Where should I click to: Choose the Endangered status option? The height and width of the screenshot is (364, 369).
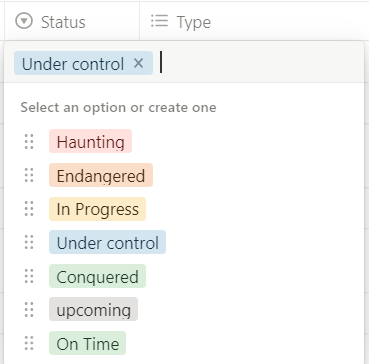click(x=101, y=175)
